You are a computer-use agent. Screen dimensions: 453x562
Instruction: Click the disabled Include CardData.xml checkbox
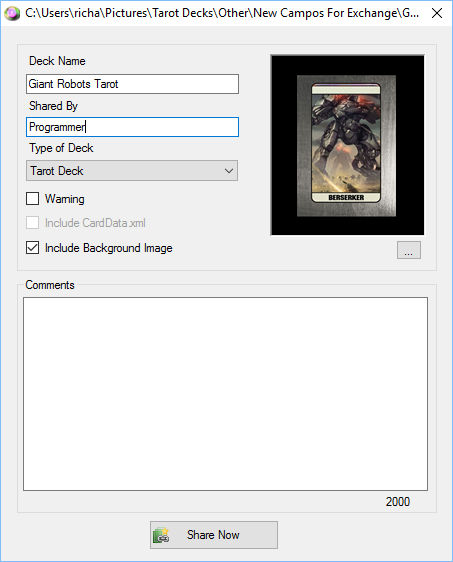[x=33, y=223]
